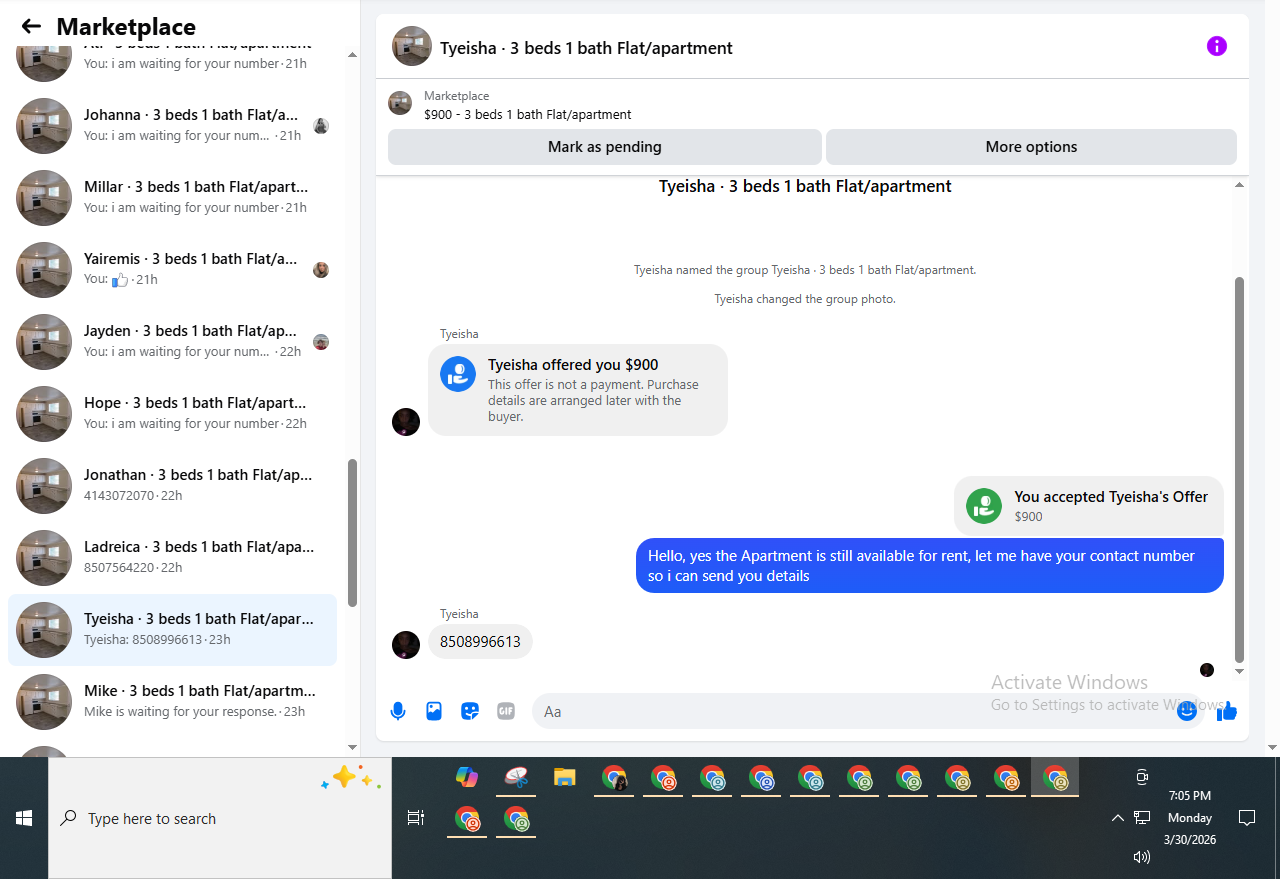Click 'Tyeisha offered you $900' text

(x=573, y=365)
